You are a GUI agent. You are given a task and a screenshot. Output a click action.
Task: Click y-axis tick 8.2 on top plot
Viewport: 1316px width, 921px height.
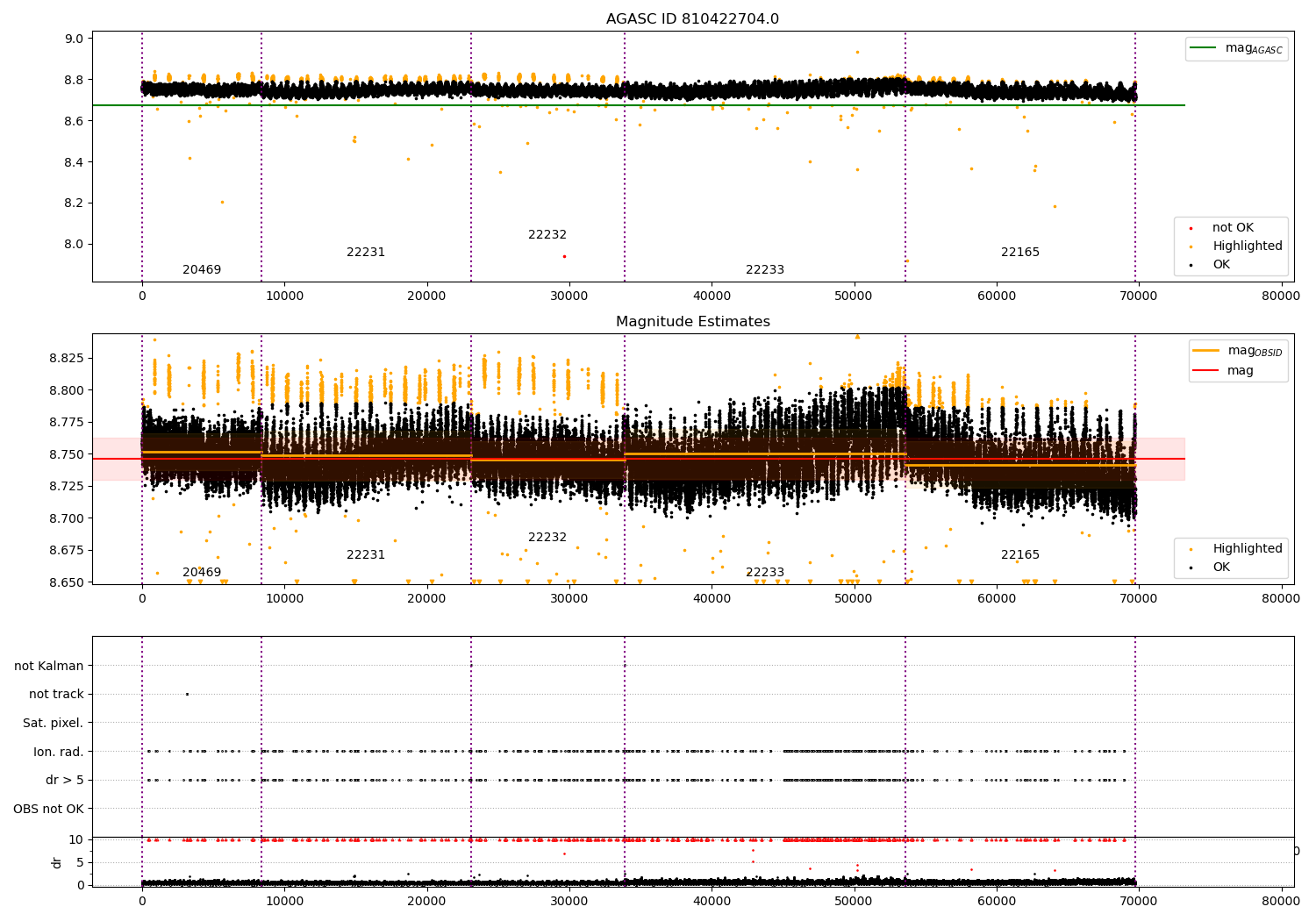click(75, 203)
